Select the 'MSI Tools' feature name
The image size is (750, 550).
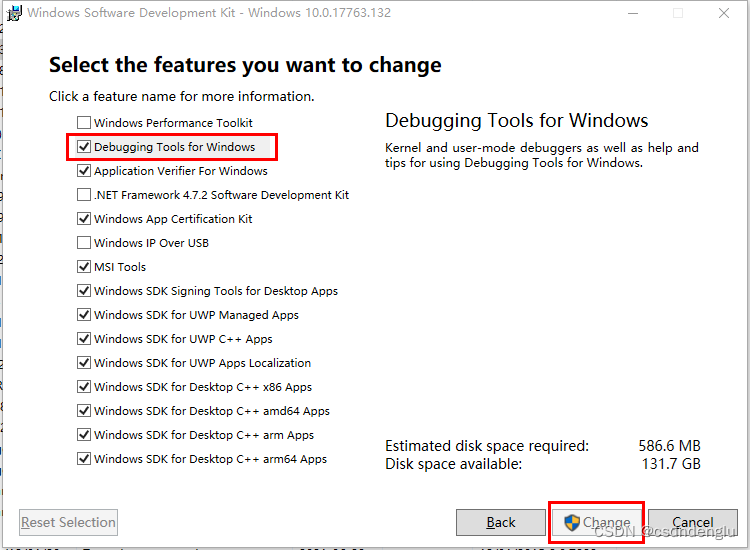pyautogui.click(x=120, y=267)
